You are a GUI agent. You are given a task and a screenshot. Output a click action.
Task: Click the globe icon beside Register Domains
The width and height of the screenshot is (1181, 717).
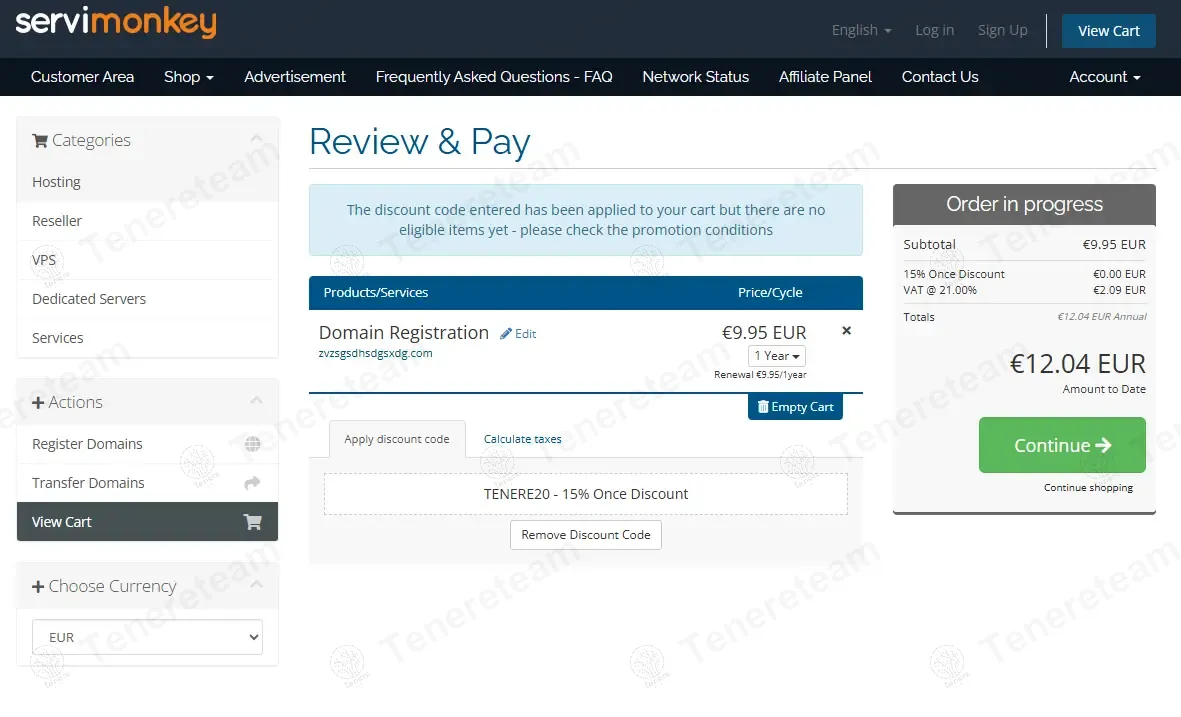[x=252, y=444]
